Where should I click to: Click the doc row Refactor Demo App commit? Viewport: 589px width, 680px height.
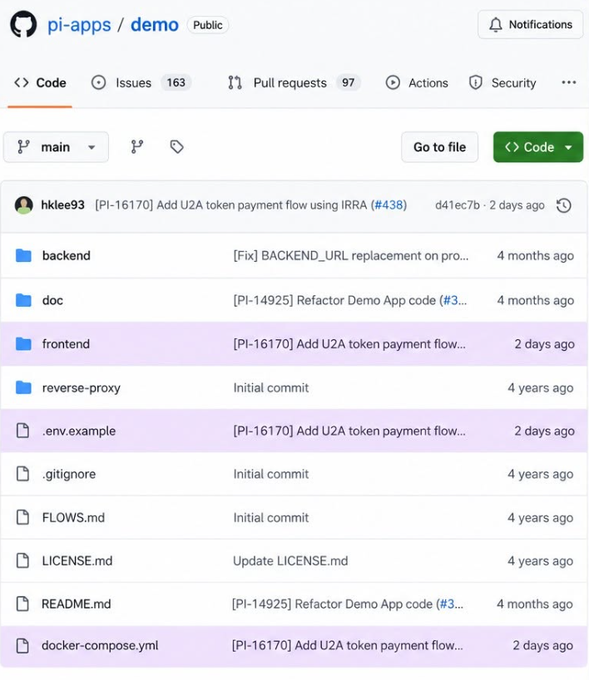point(350,300)
